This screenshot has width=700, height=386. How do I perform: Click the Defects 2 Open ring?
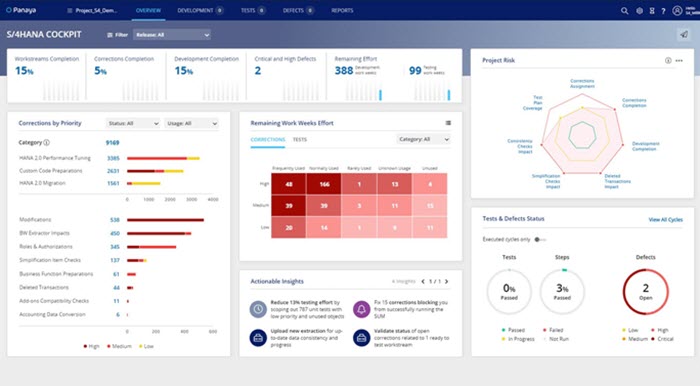point(646,291)
